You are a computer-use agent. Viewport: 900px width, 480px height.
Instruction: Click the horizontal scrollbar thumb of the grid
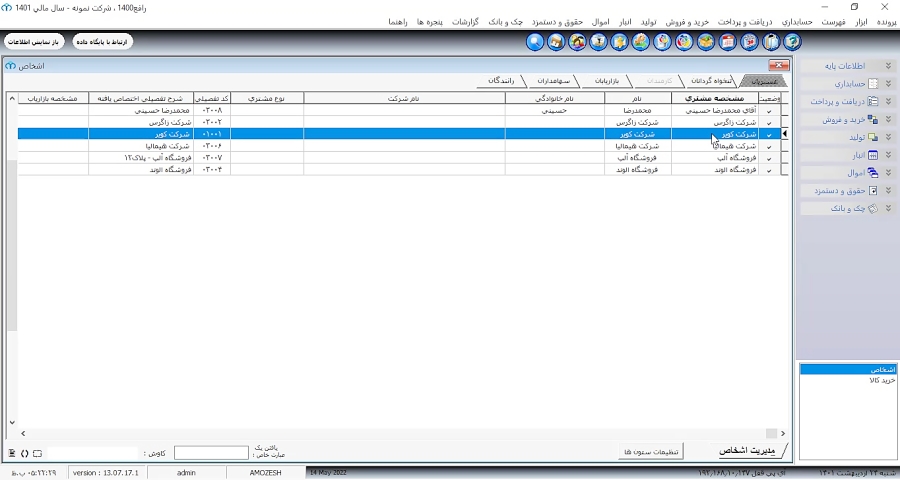pos(771,433)
